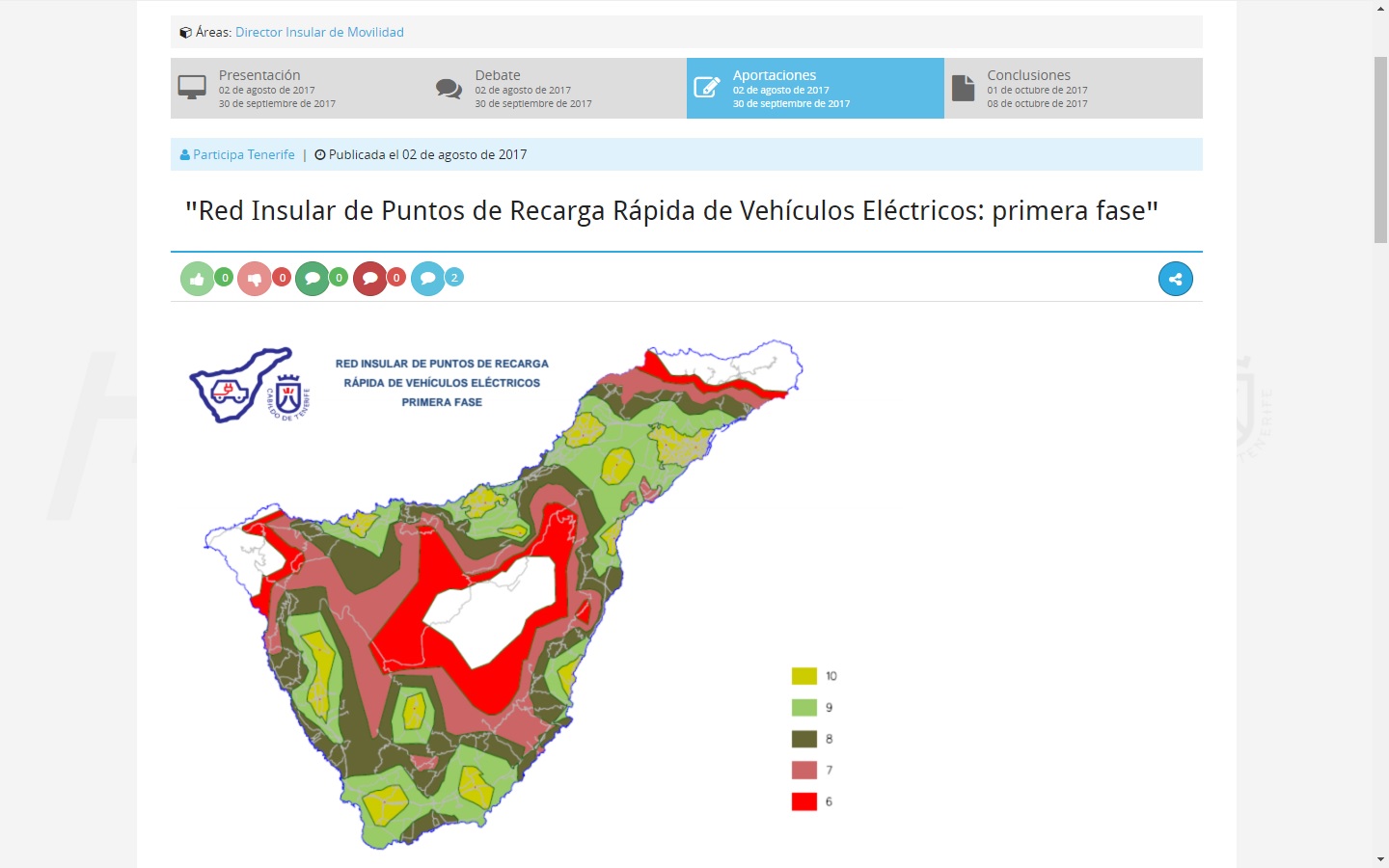
Task: Click the red legend swatch for 6
Action: click(x=804, y=801)
